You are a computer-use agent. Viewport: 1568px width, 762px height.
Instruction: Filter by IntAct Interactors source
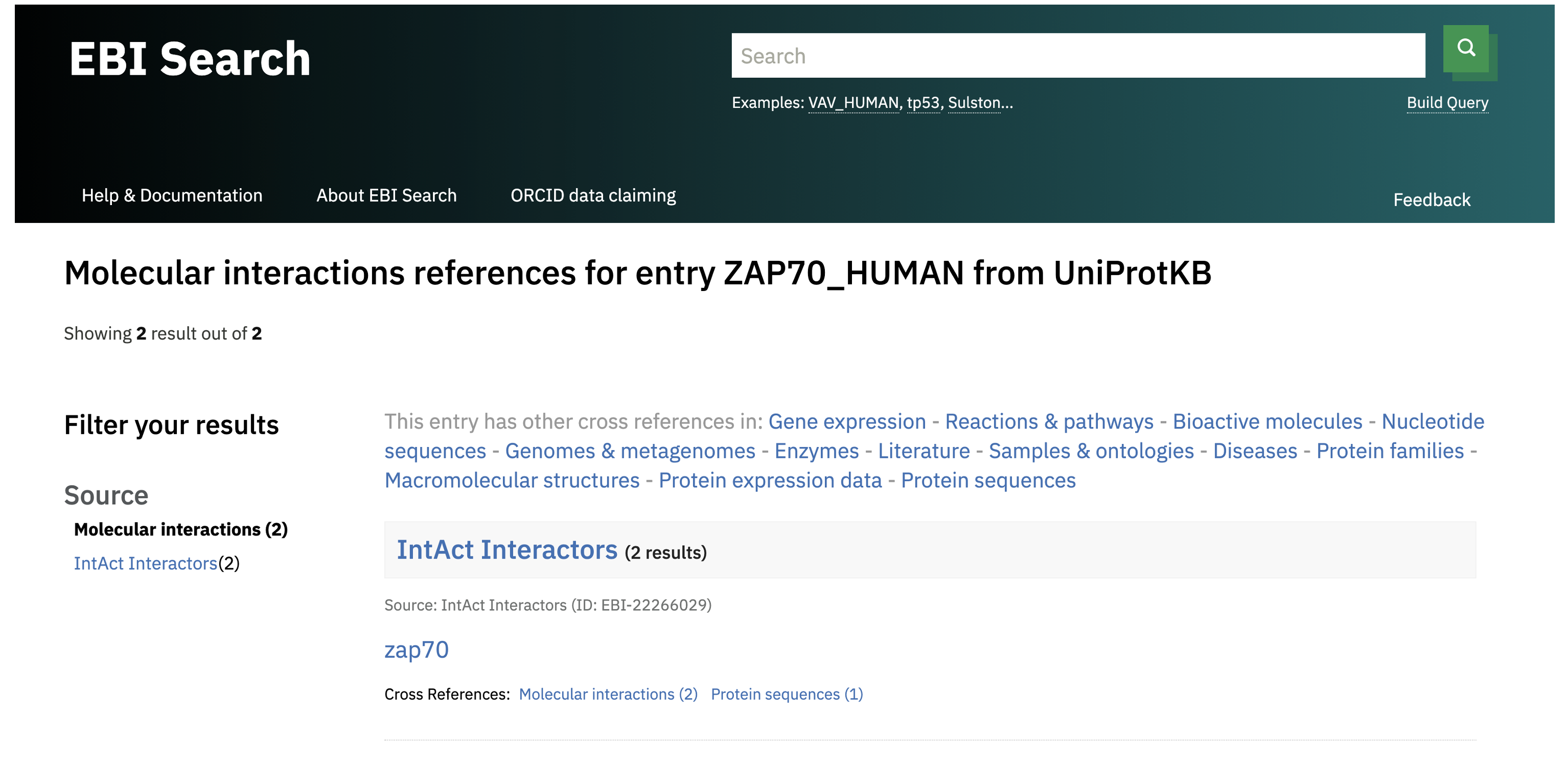coord(146,564)
